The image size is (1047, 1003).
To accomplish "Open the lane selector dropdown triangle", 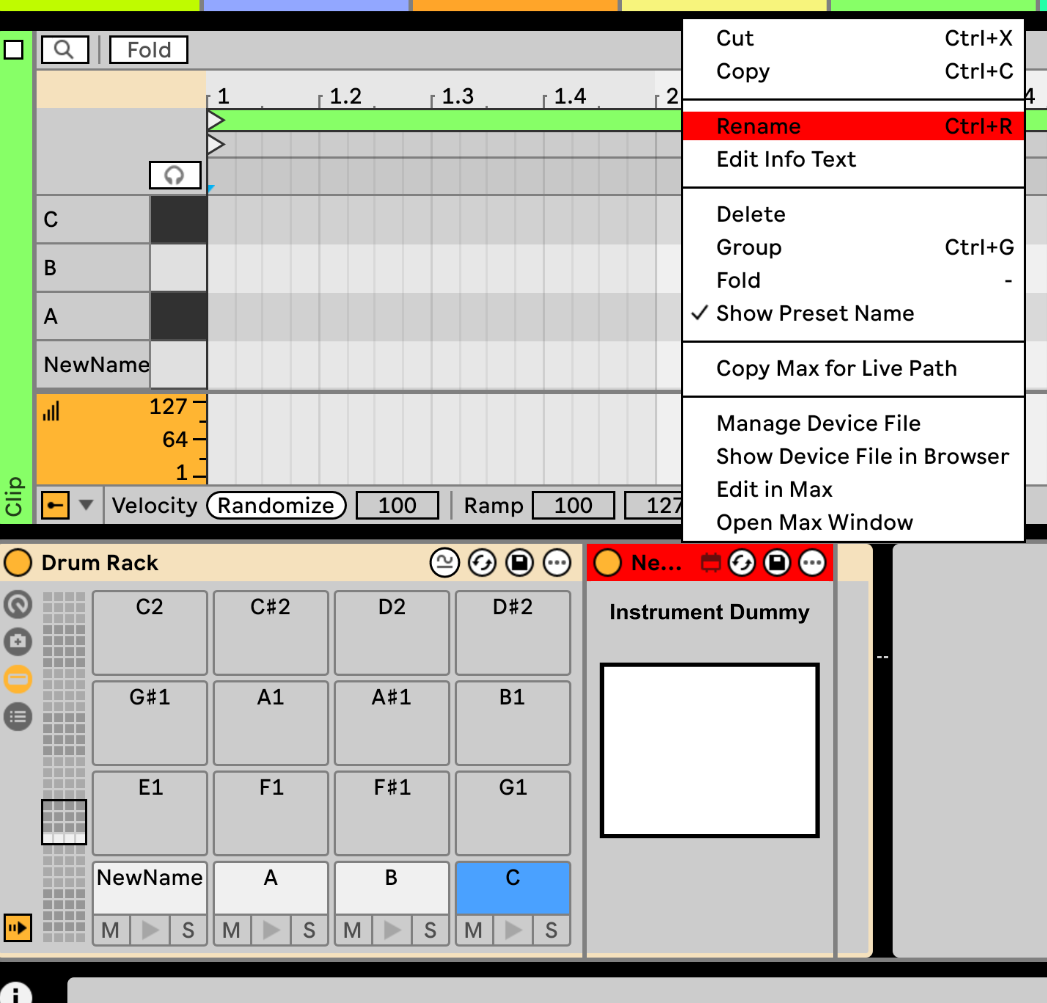I will click(85, 506).
